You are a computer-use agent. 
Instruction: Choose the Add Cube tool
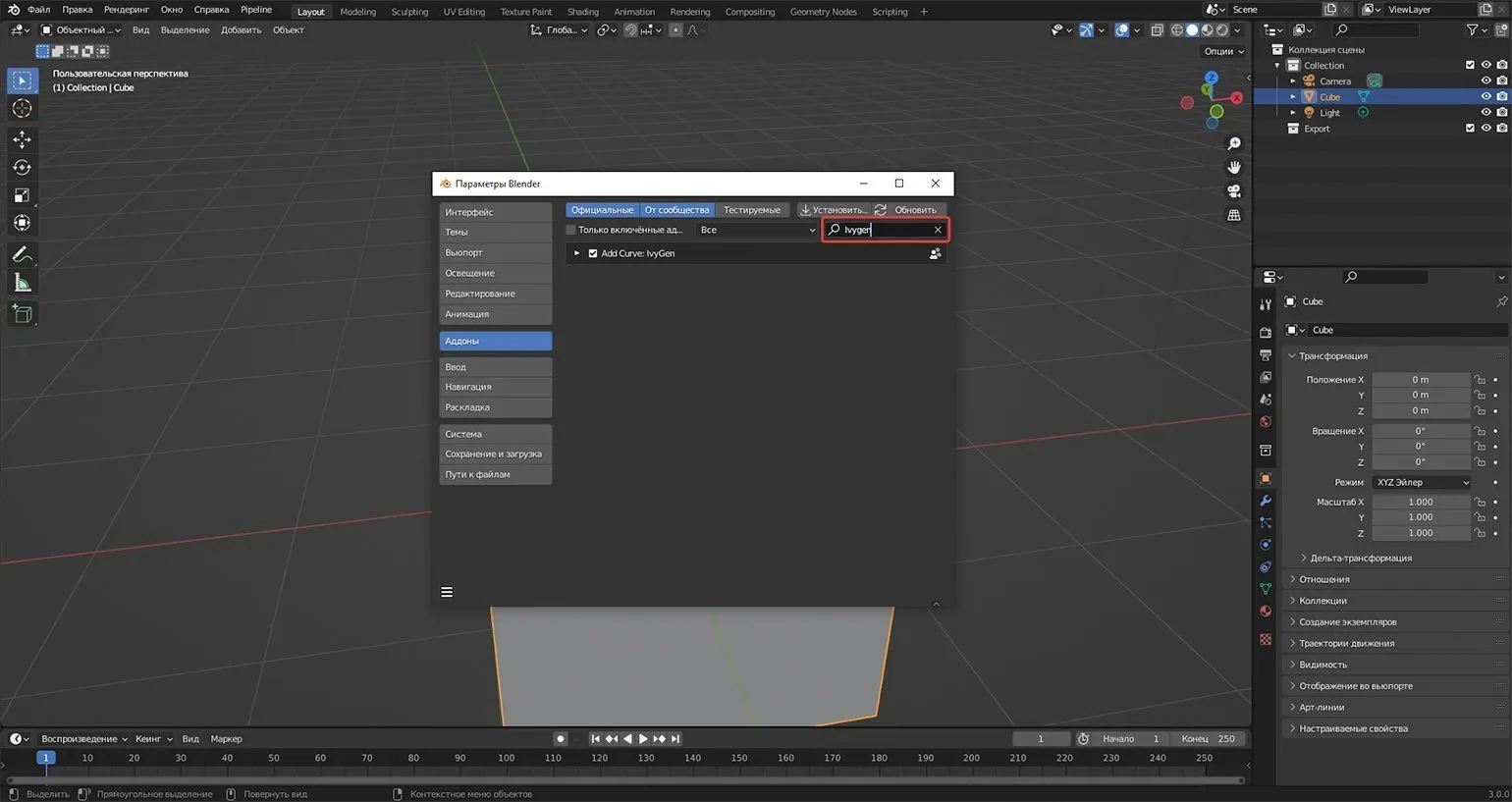22,314
